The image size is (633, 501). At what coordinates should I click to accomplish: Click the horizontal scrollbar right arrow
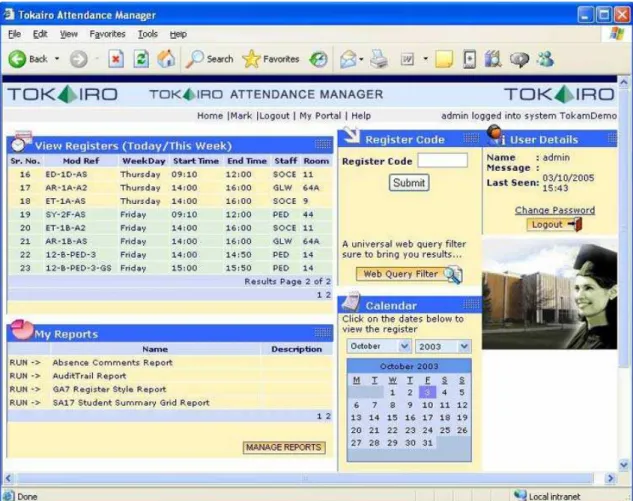(610, 478)
